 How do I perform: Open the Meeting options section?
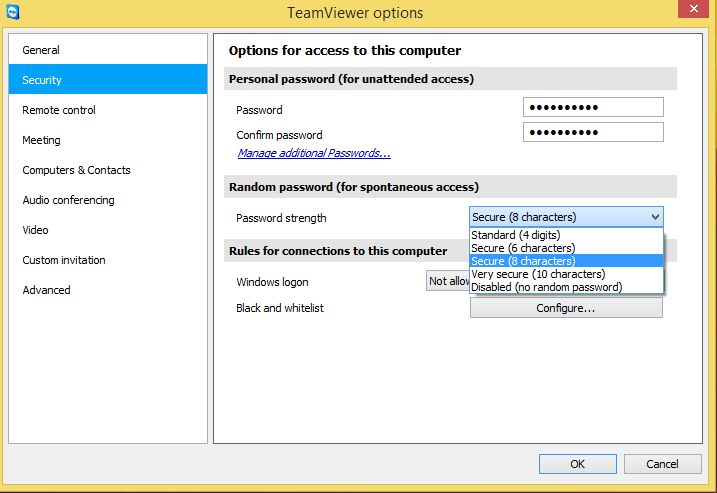[42, 140]
